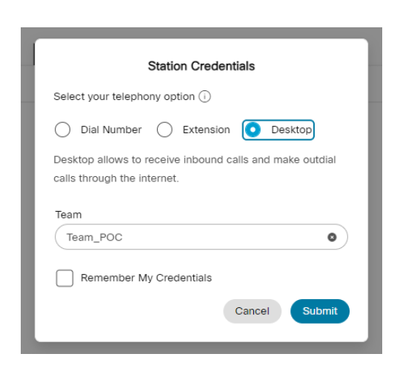This screenshot has height=365, width=400.
Task: Click the 'Remember My Credentials' label text
Action: [x=146, y=278]
